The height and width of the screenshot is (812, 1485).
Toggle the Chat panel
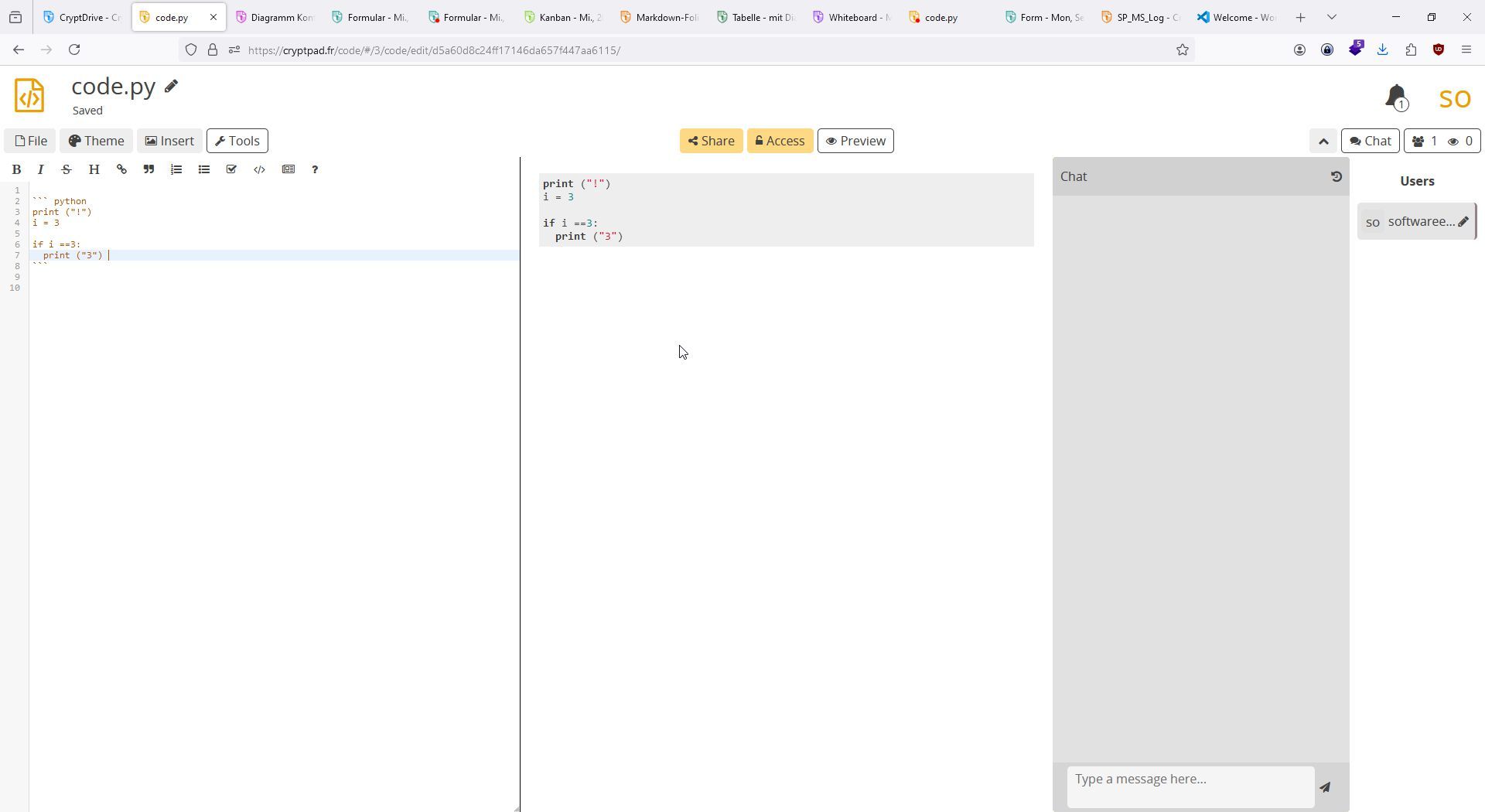coord(1370,141)
